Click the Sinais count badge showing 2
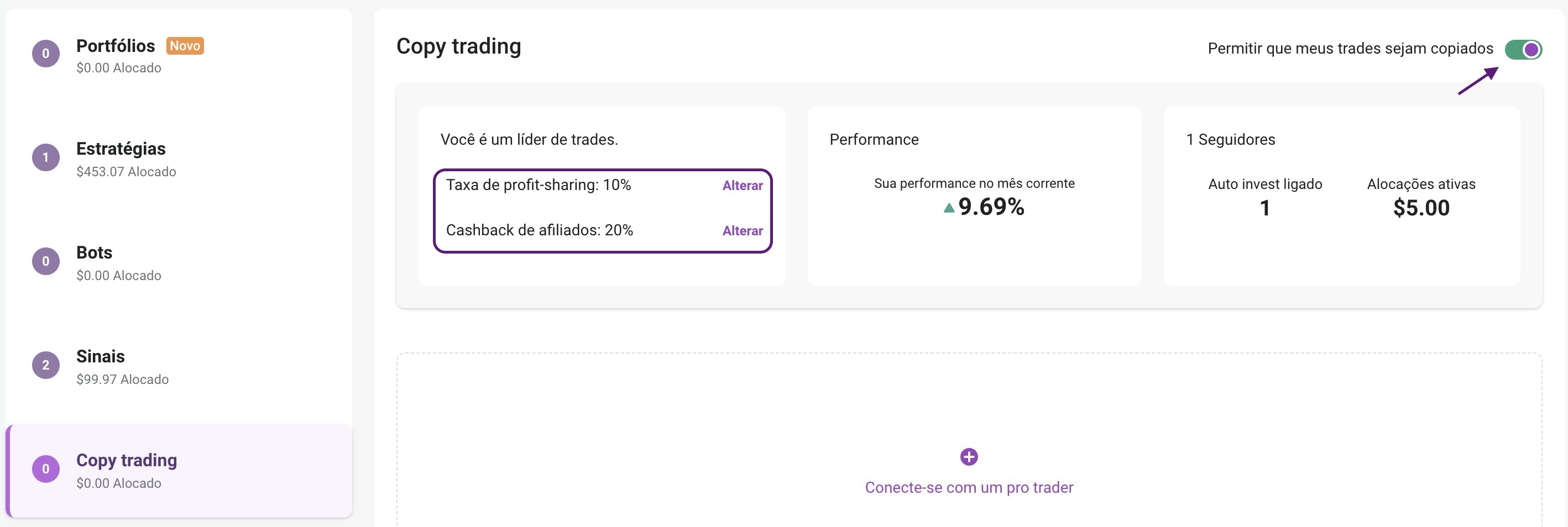The width and height of the screenshot is (1568, 527). click(46, 365)
